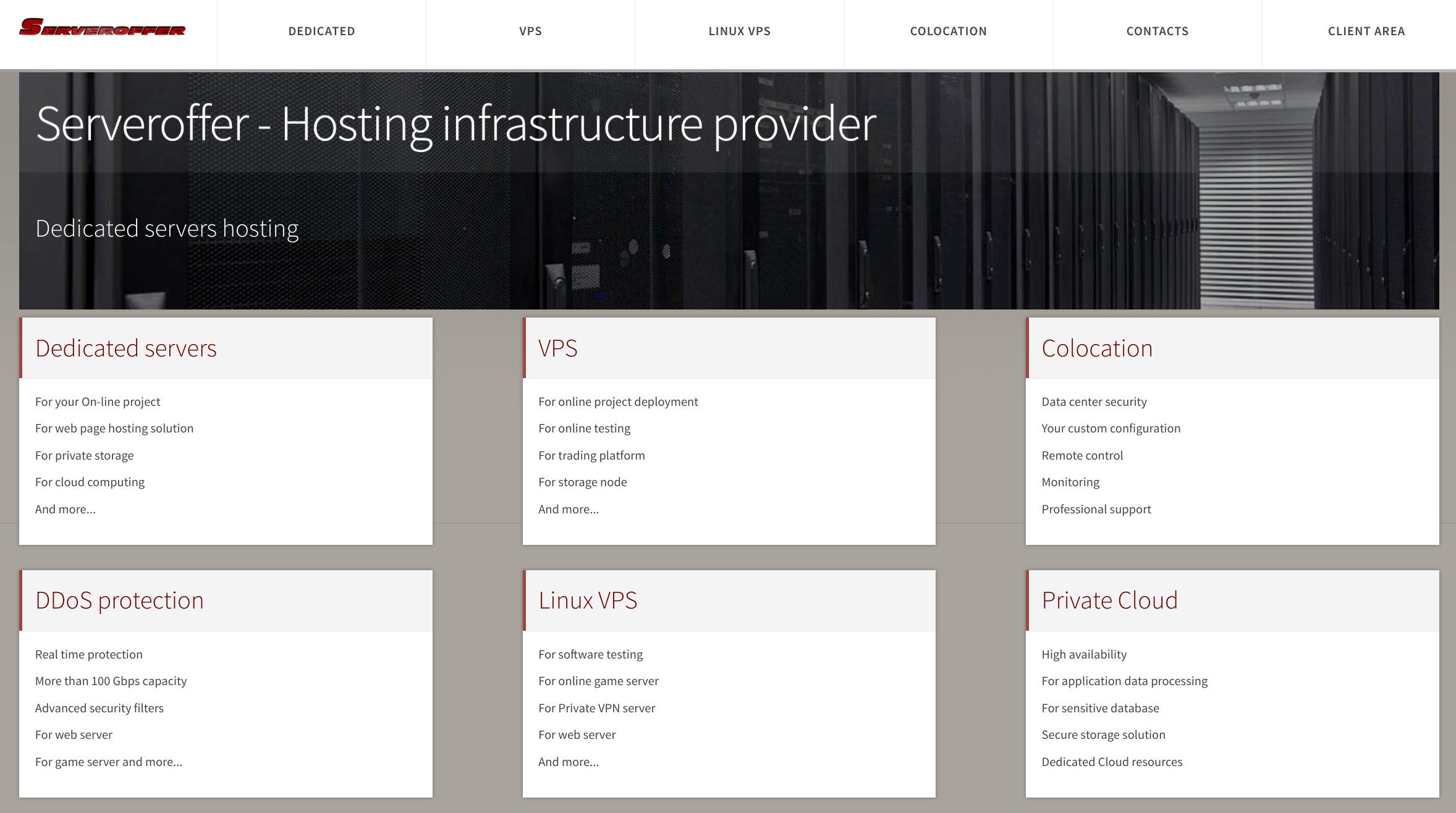Click 'More than 100 Gbps capacity'

[x=111, y=681]
